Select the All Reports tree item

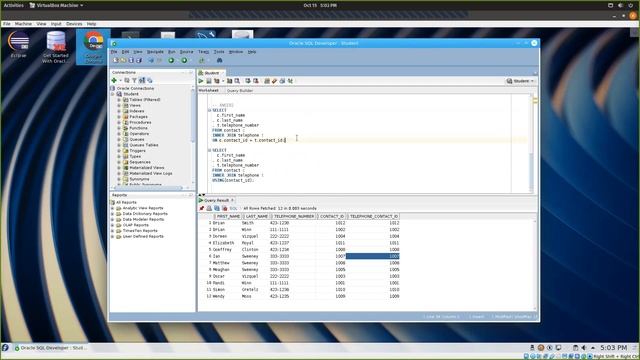tap(126, 202)
